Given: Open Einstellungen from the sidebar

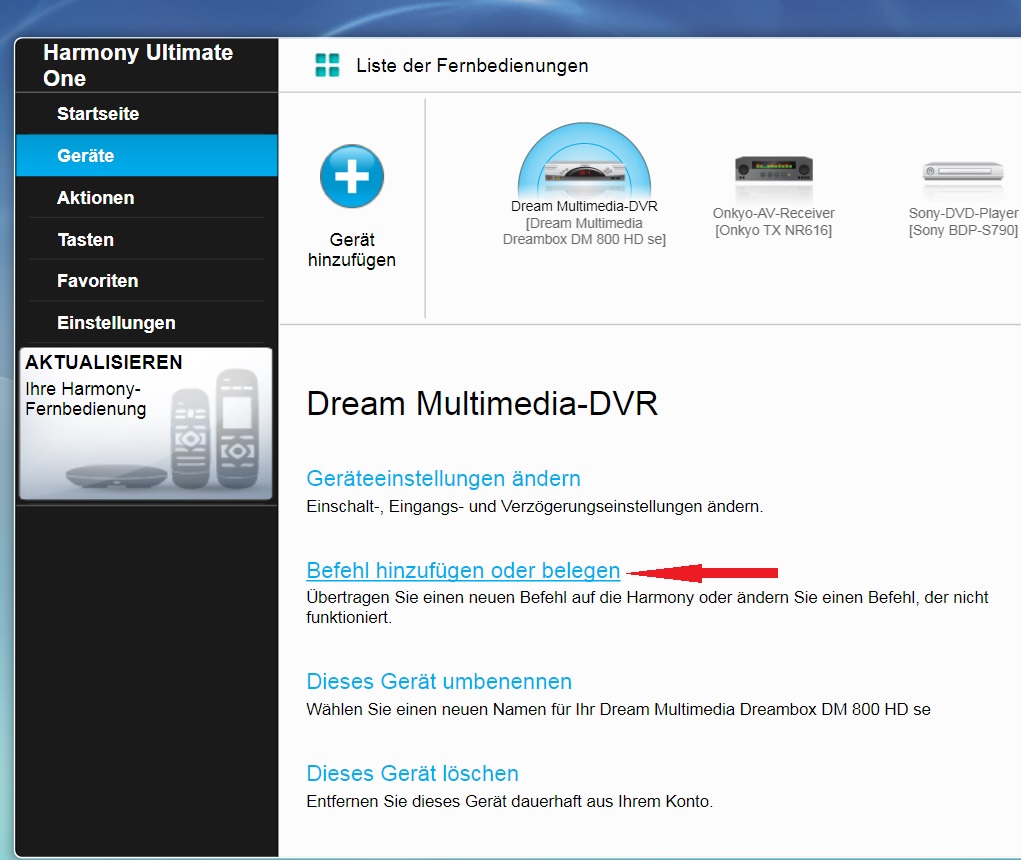Looking at the screenshot, I should point(116,323).
